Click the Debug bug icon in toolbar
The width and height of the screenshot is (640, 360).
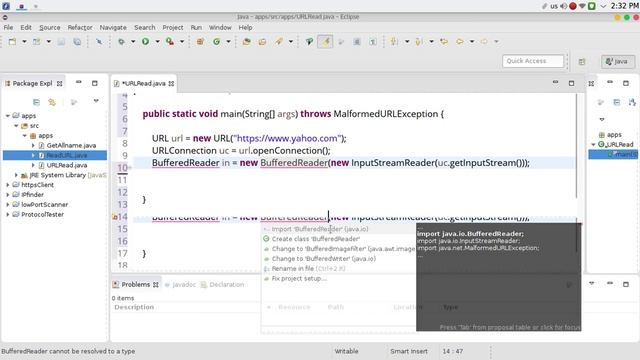tap(121, 42)
